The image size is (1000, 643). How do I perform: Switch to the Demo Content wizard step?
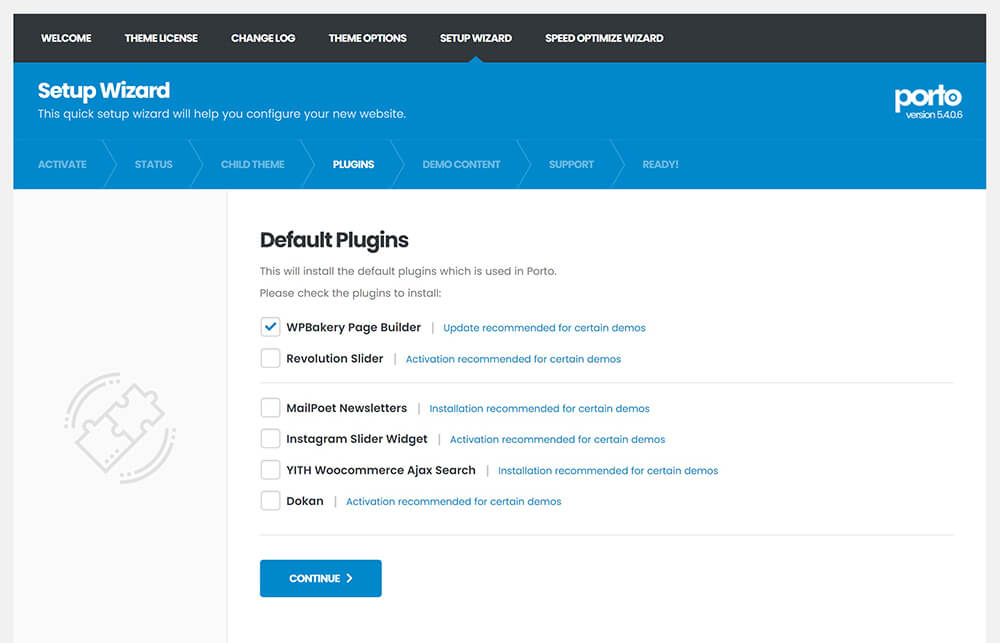(x=460, y=164)
